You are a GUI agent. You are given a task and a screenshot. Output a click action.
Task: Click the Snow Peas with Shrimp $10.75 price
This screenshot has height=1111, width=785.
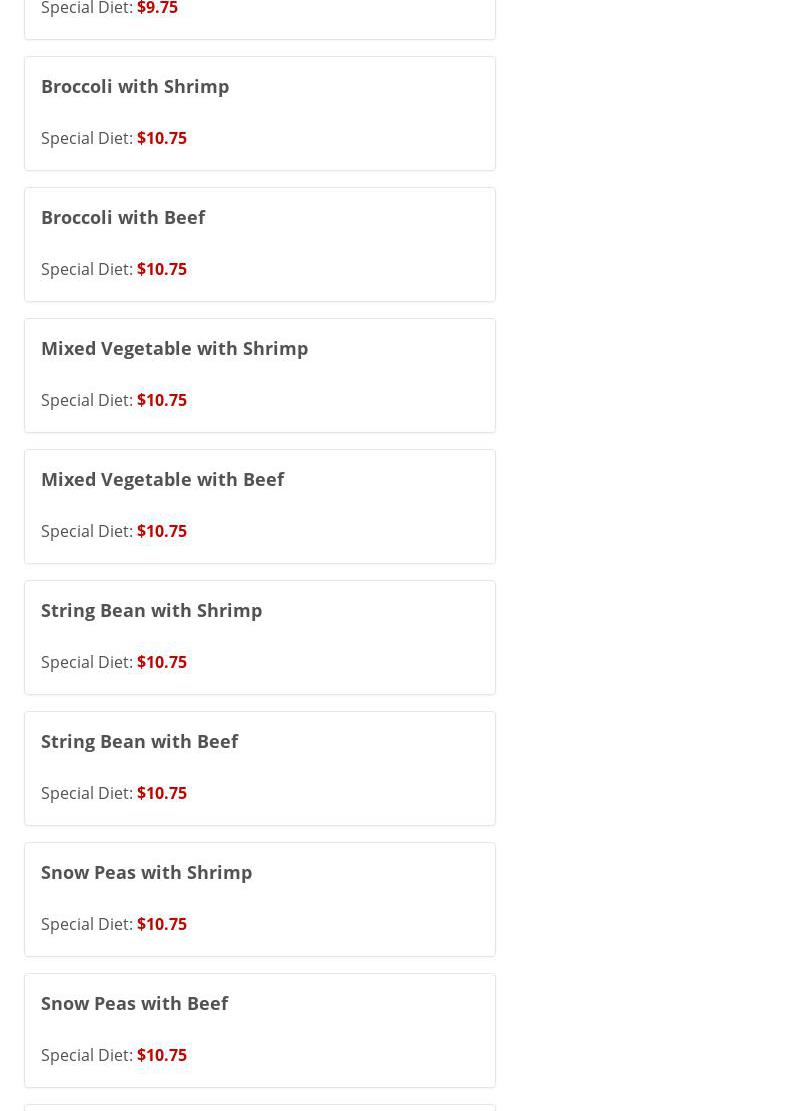162,924
